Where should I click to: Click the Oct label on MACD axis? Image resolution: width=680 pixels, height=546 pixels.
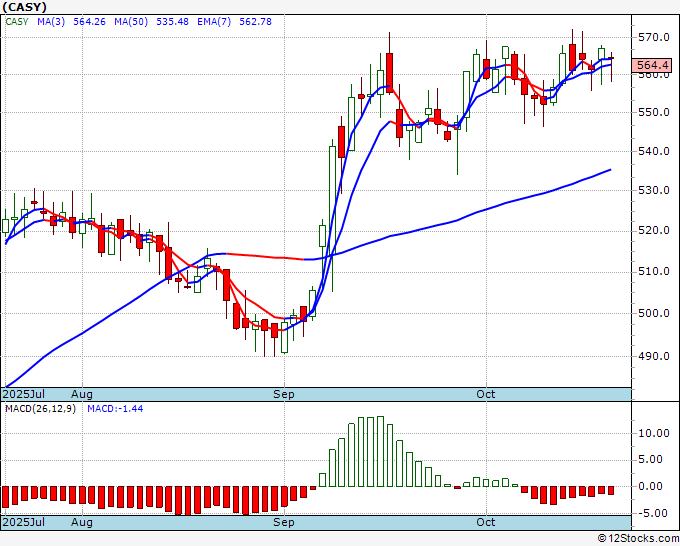[486, 522]
